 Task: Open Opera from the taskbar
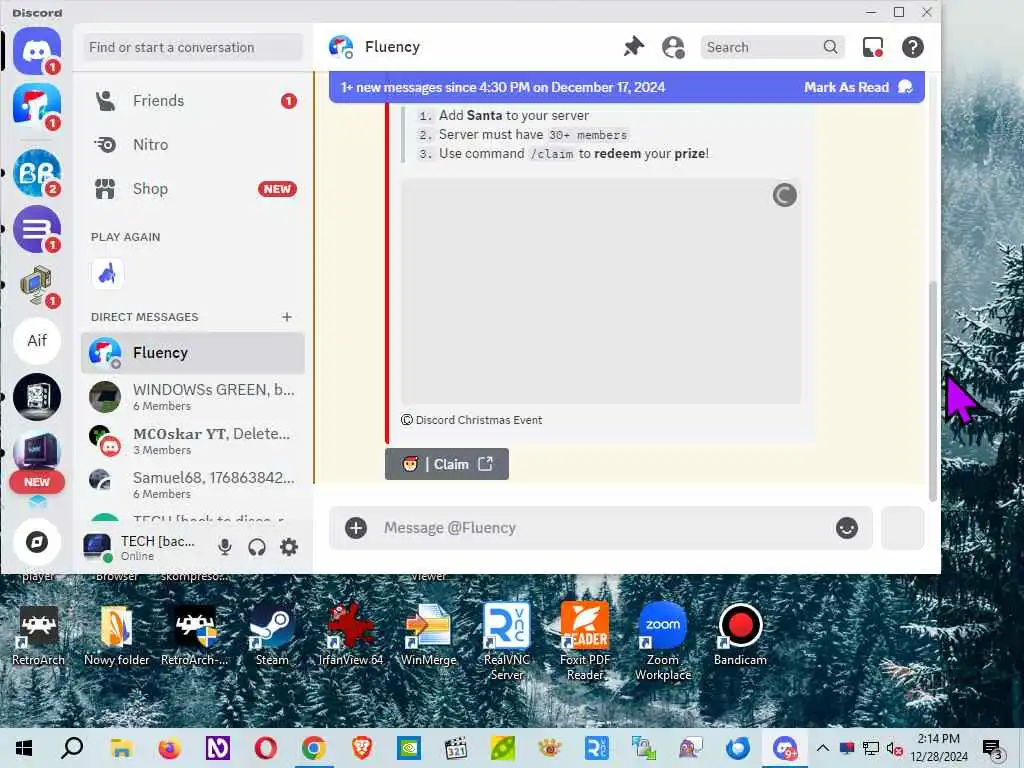tap(266, 748)
